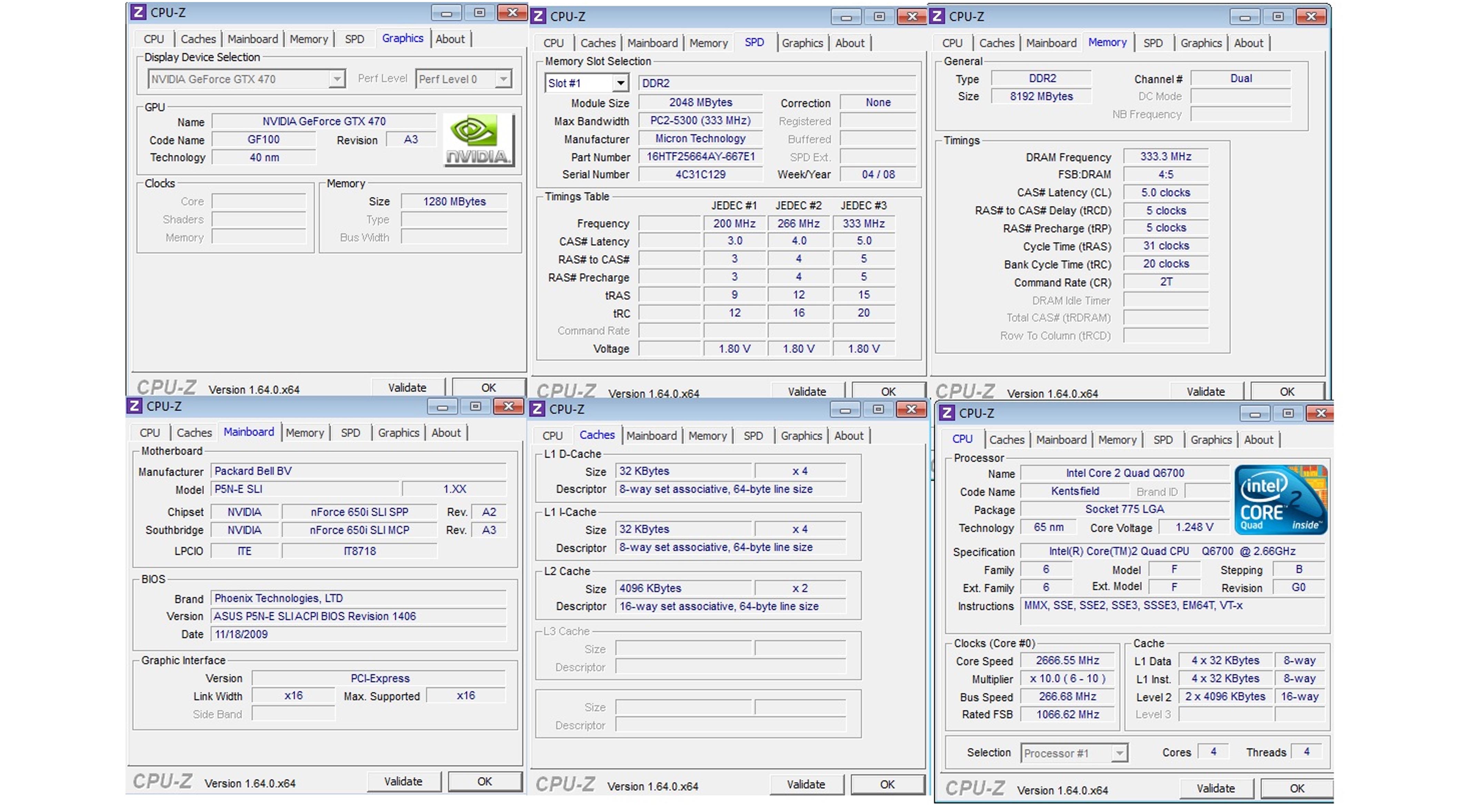The image size is (1474, 812).
Task: Click OK in the SPD window
Action: coord(888,392)
